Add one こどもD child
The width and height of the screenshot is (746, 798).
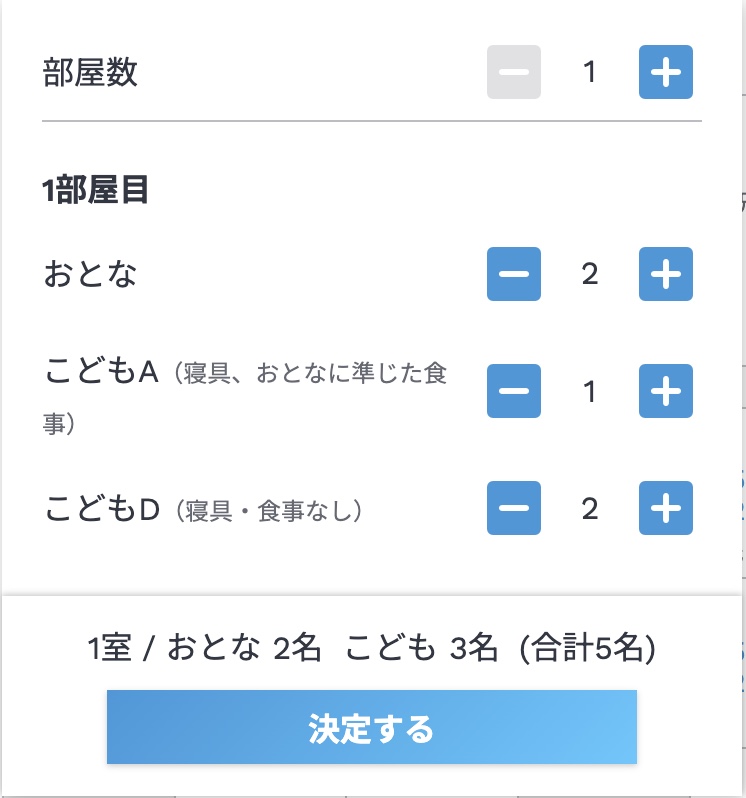666,508
